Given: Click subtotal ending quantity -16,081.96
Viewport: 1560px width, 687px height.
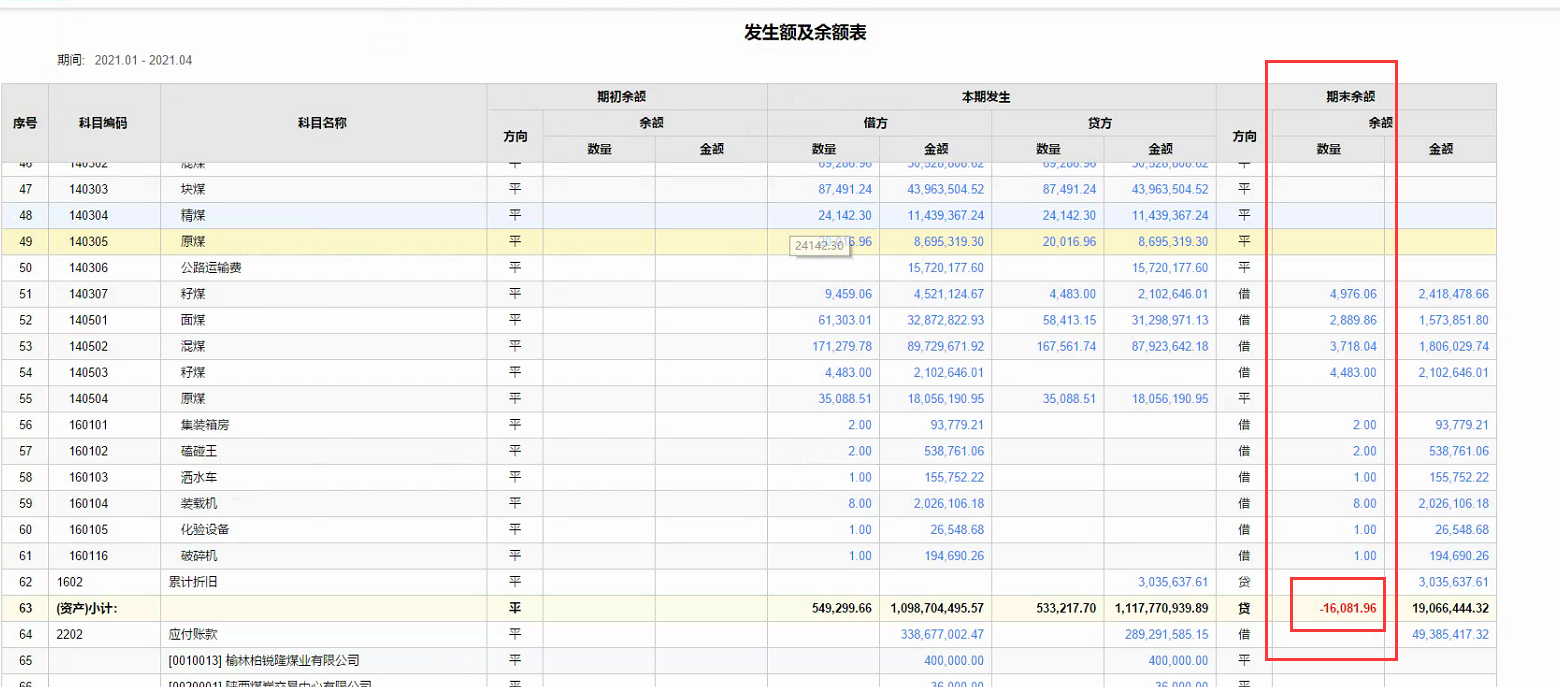Looking at the screenshot, I should pos(1348,608).
